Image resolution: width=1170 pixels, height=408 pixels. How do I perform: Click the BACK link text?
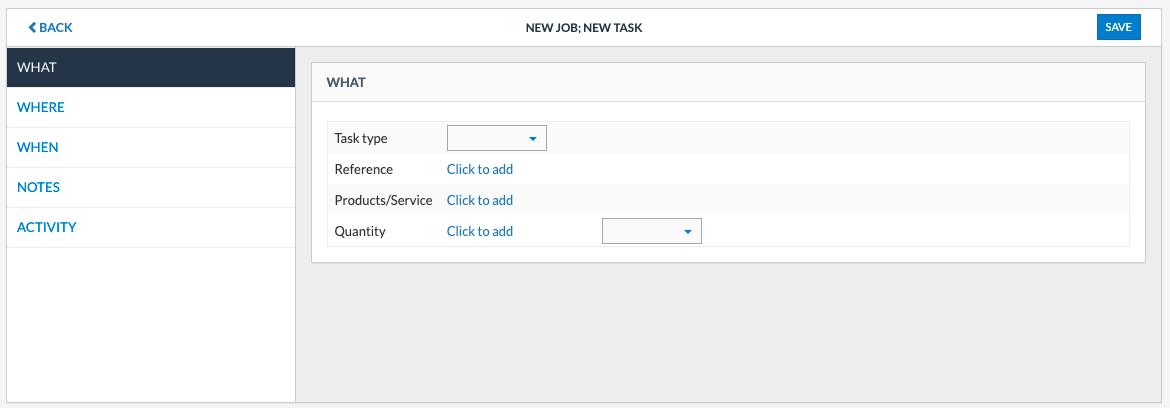click(x=55, y=28)
